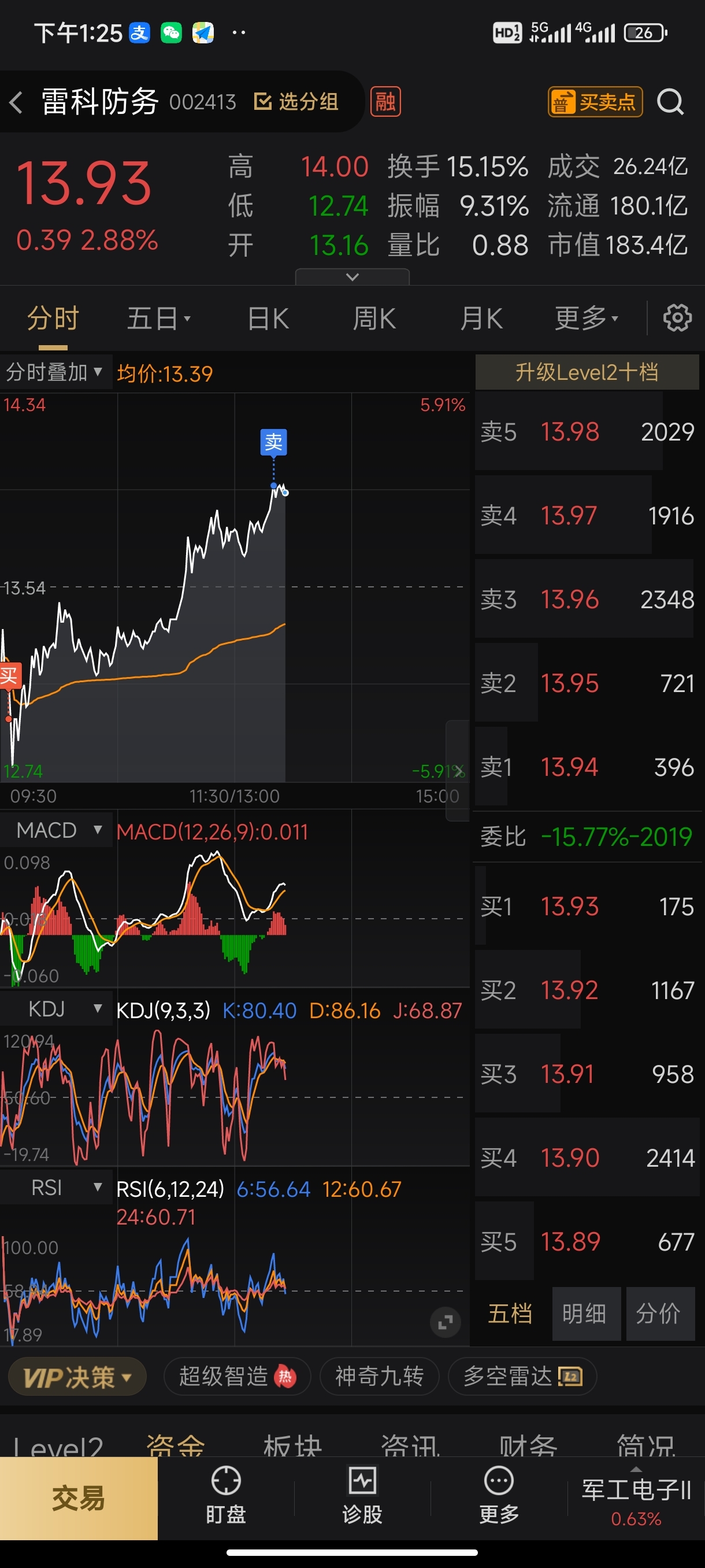Tap Alipay status bar icon
705x1568 pixels.
coord(140,33)
